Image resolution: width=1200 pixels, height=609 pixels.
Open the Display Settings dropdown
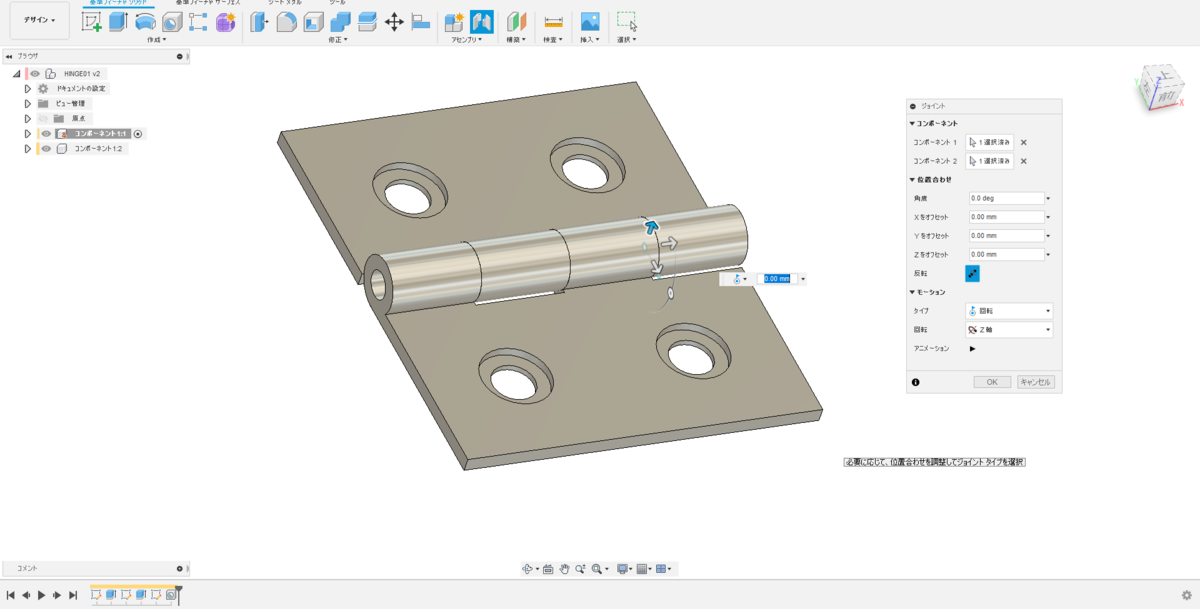624,569
